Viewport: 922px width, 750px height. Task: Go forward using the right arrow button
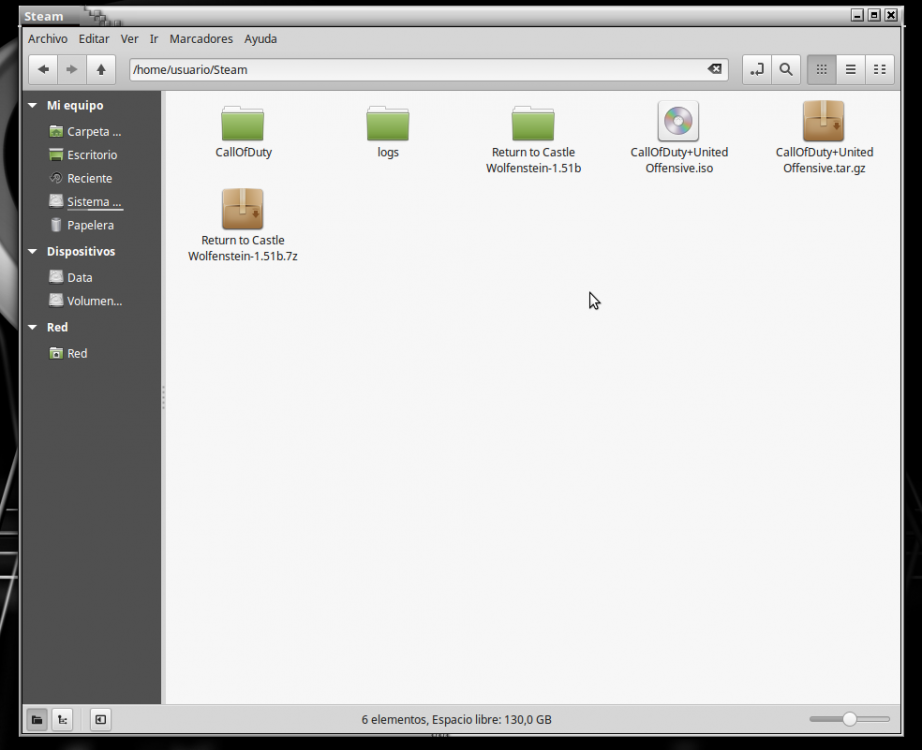(72, 69)
